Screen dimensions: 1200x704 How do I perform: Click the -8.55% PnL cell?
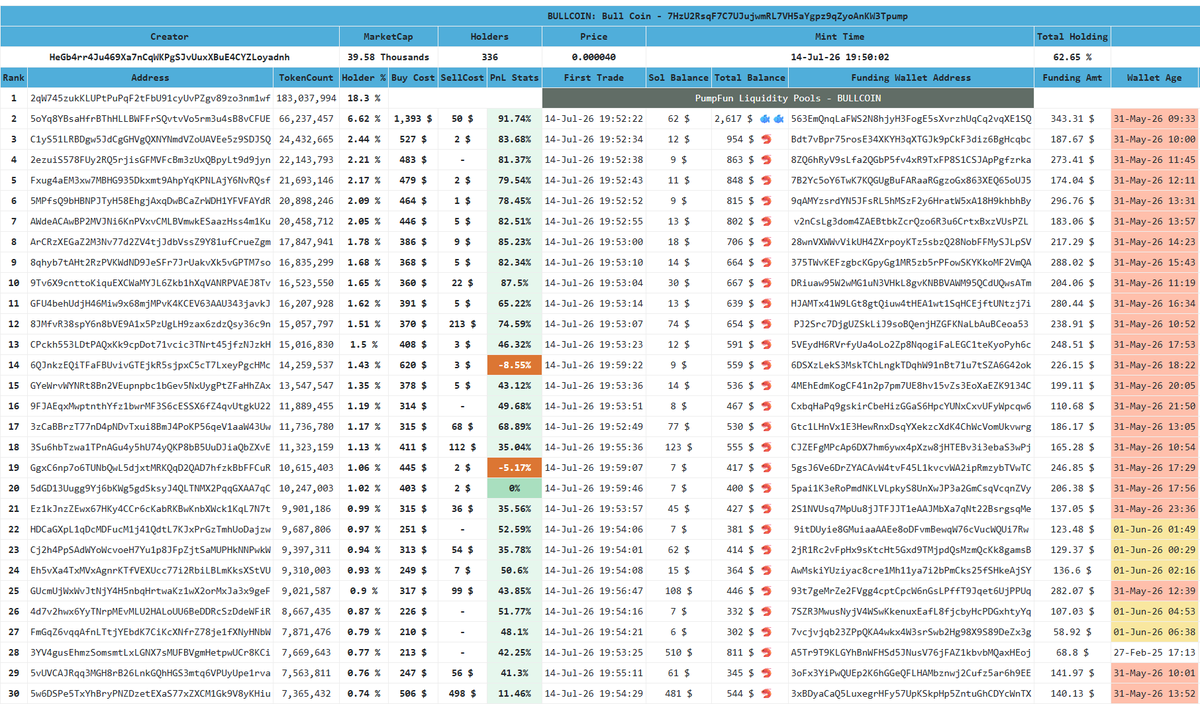point(514,365)
